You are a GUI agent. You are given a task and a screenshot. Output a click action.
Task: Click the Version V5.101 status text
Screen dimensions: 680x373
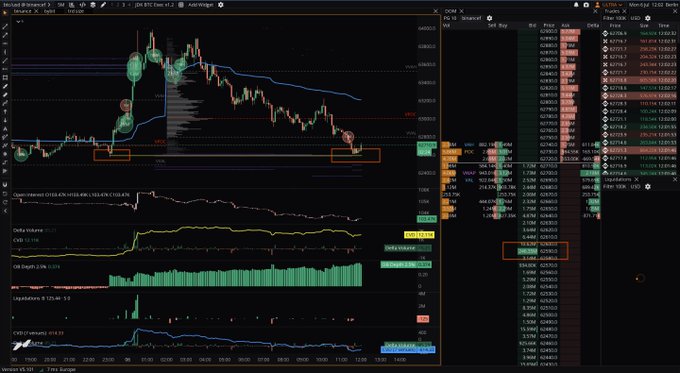point(18,370)
